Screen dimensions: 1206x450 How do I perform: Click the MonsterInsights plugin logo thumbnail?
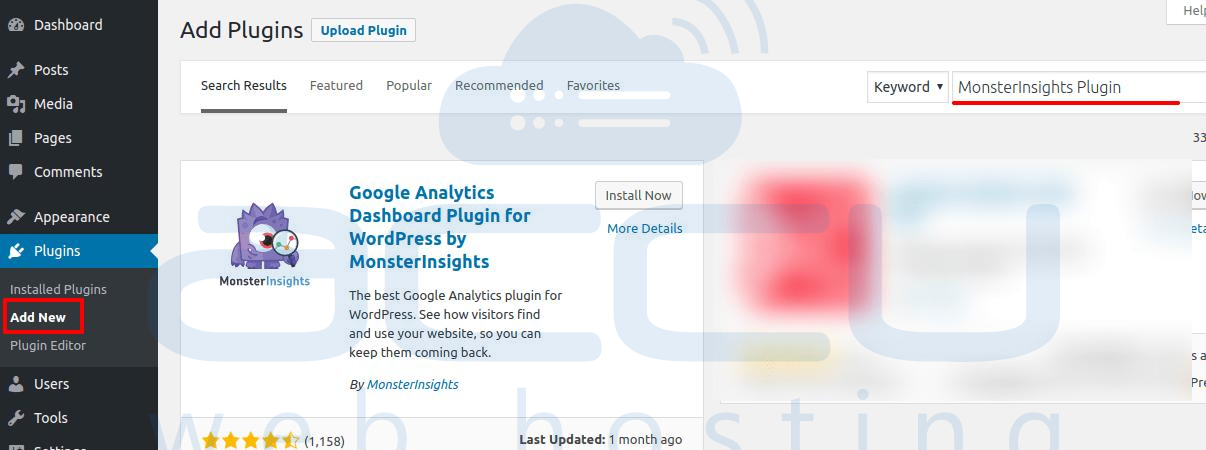tap(265, 245)
